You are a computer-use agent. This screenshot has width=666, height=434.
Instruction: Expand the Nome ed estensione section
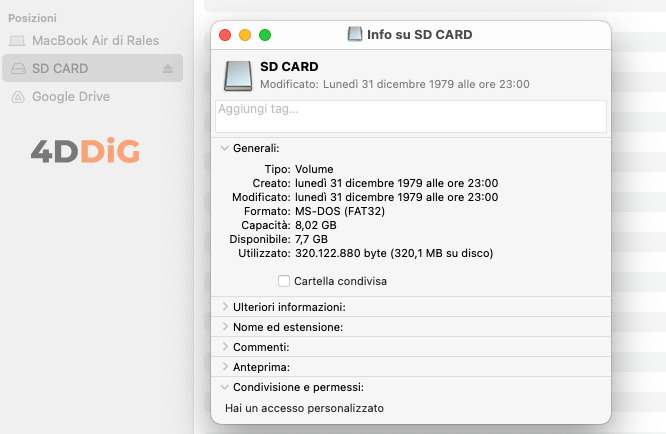225,327
